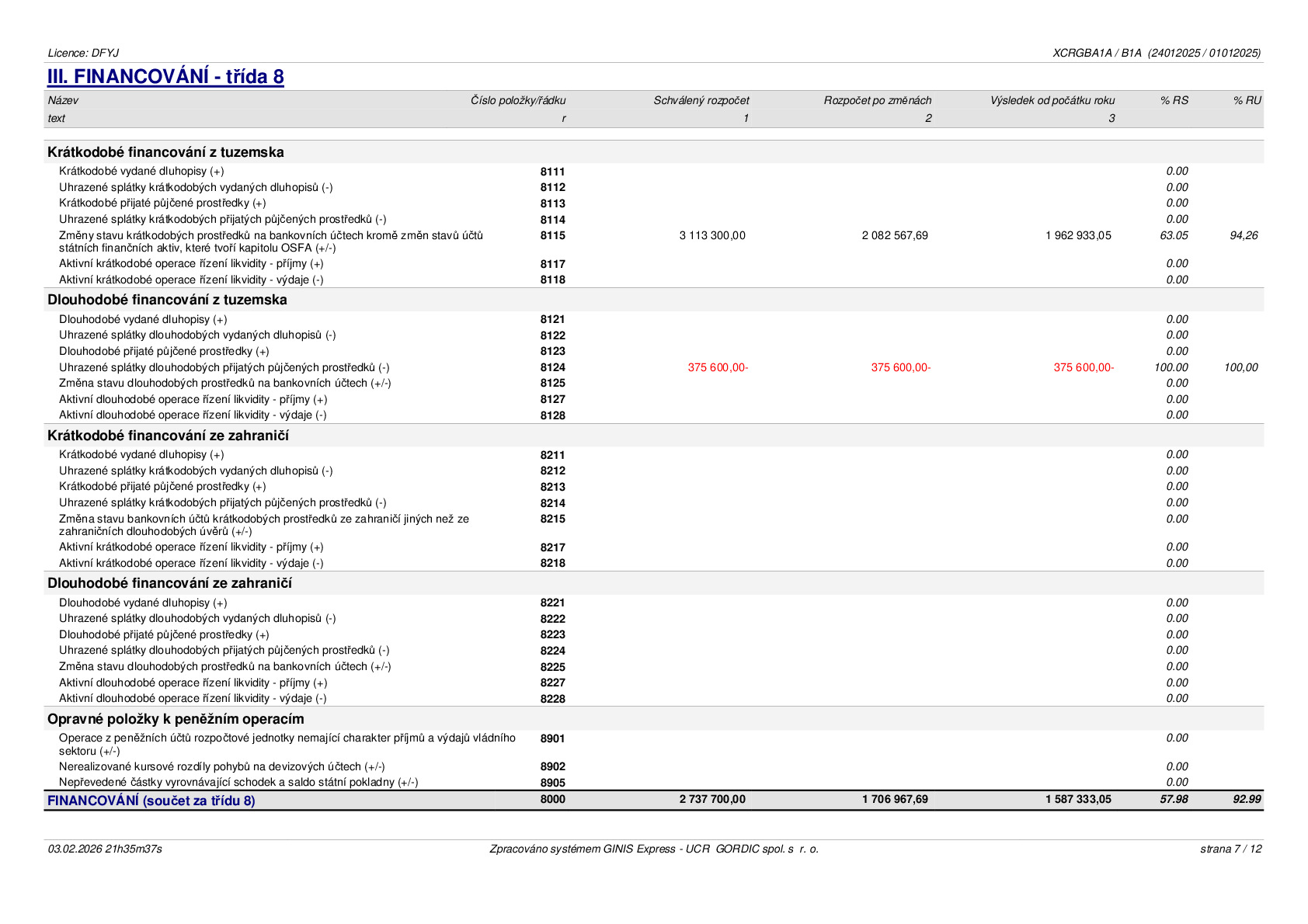
Task: Click row number 8124
Action: [x=552, y=367]
